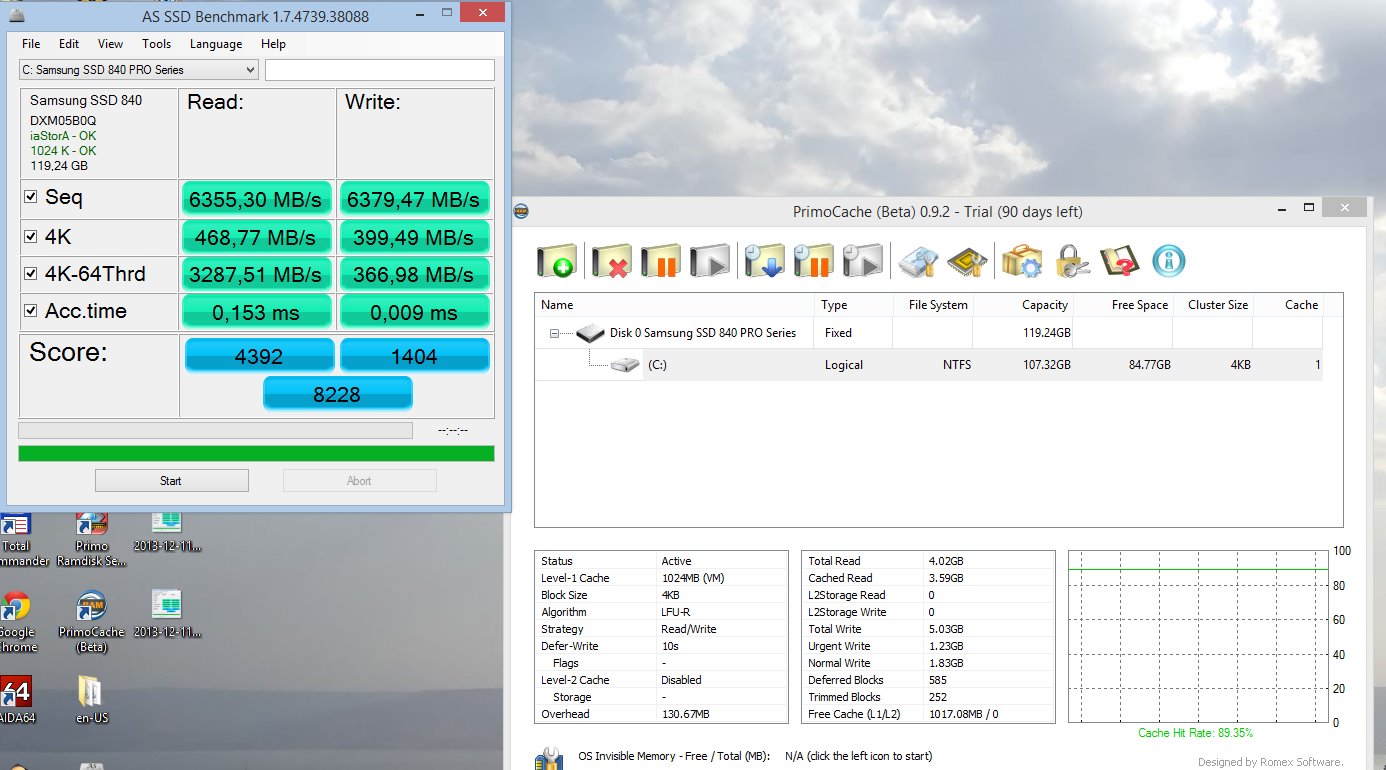Click the Capacity column header
The width and height of the screenshot is (1386, 770).
[x=1023, y=305]
